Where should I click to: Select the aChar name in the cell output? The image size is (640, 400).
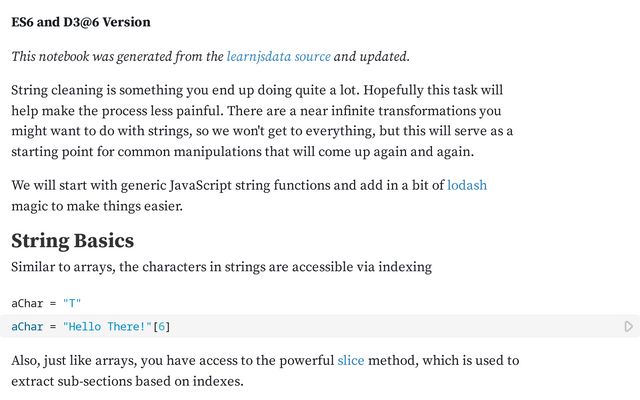point(27,302)
